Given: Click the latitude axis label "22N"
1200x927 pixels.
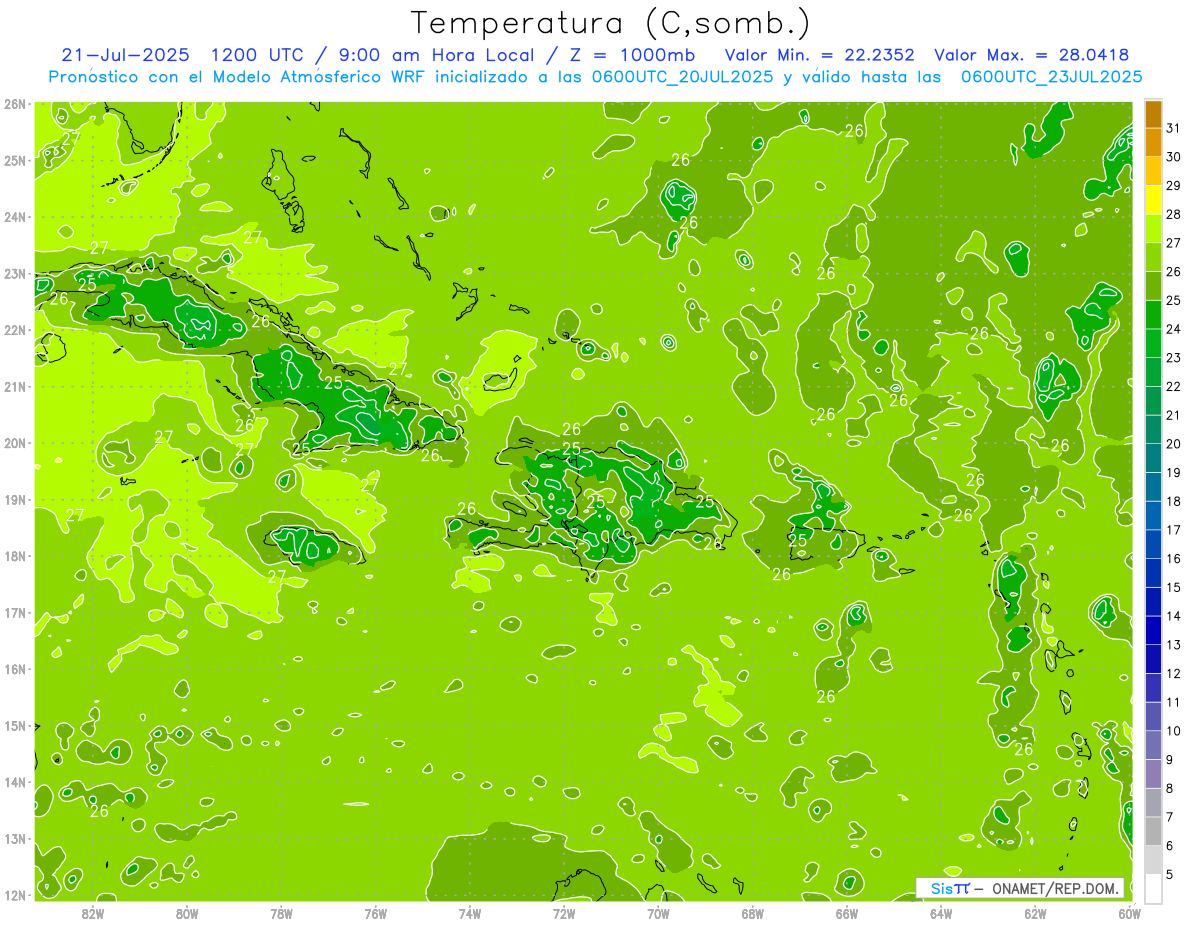Looking at the screenshot, I should tap(14, 330).
